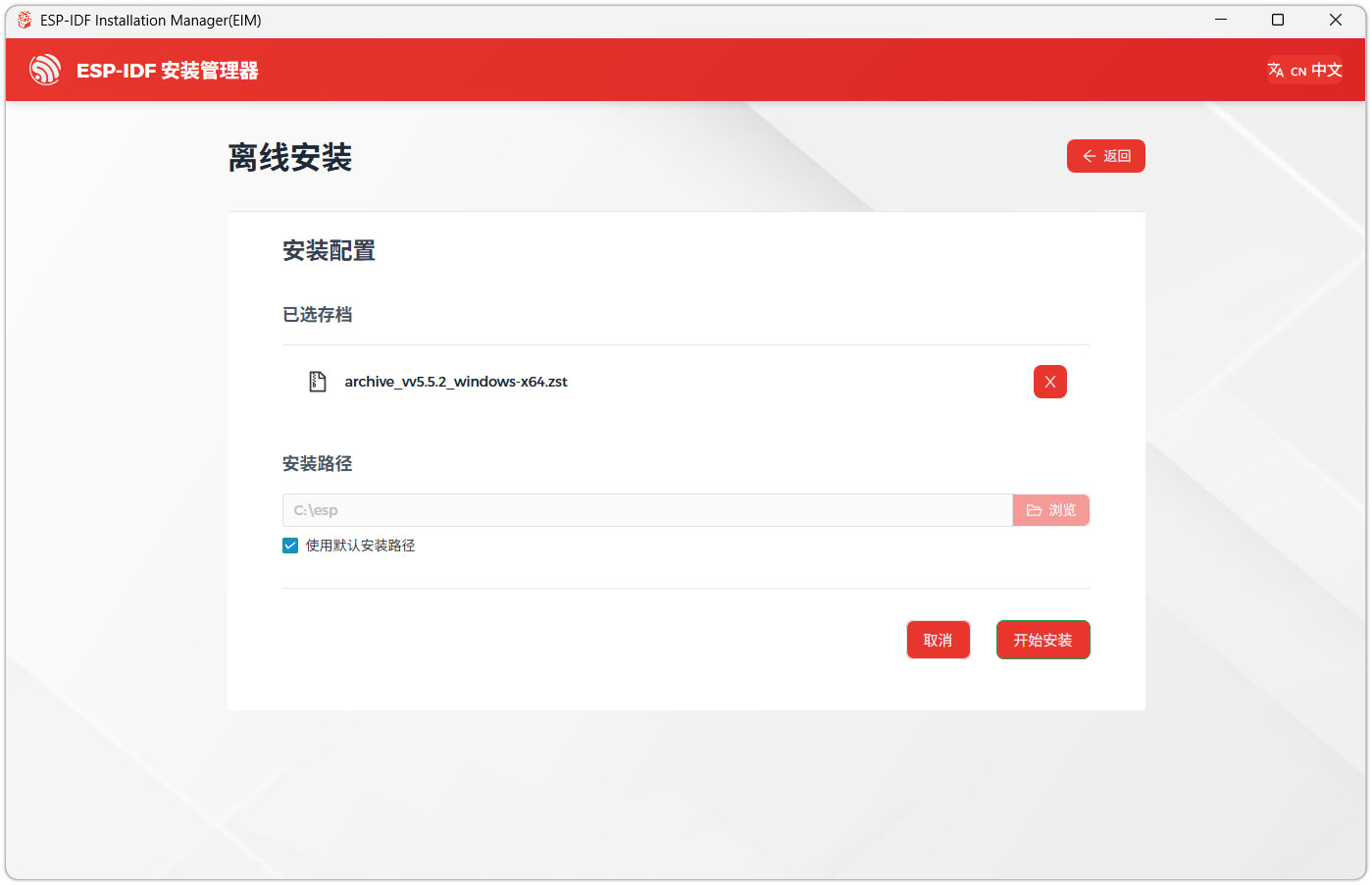Click the archive file icon next to the filename

coord(318,382)
